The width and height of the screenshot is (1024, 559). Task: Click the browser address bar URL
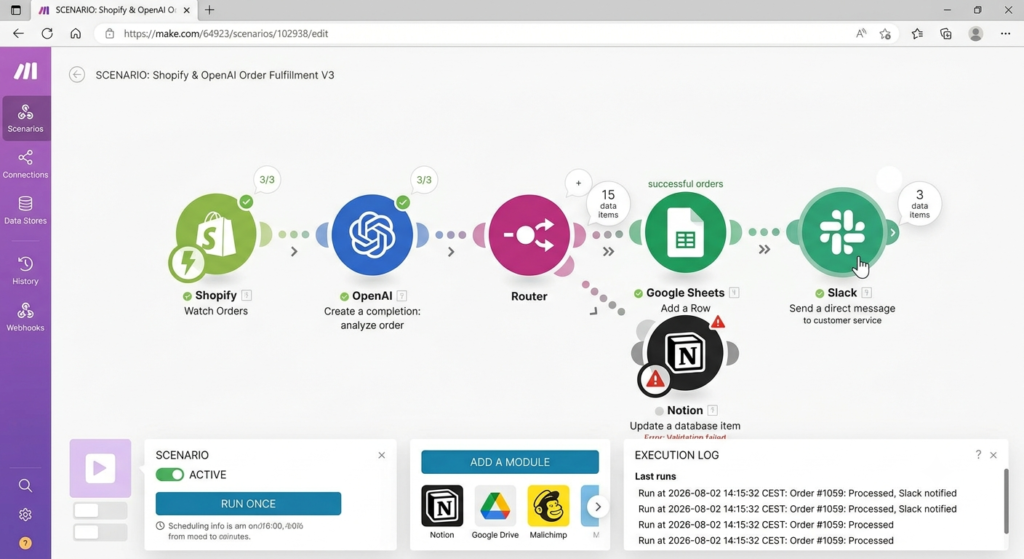(225, 33)
